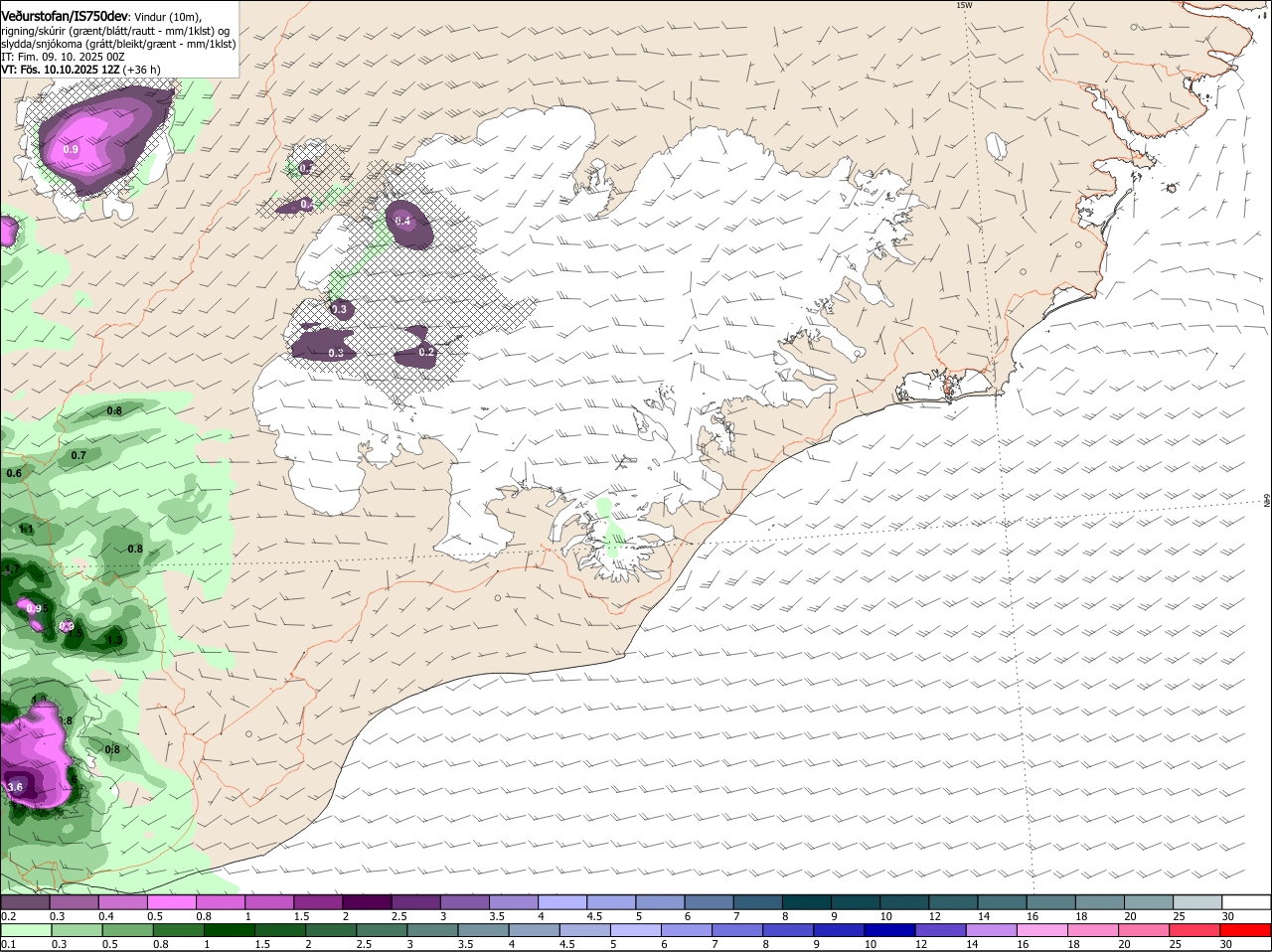Viewport: 1272px width, 952px height.
Task: Click dark teal snow swatch between 8 and 9
Action: click(x=807, y=902)
